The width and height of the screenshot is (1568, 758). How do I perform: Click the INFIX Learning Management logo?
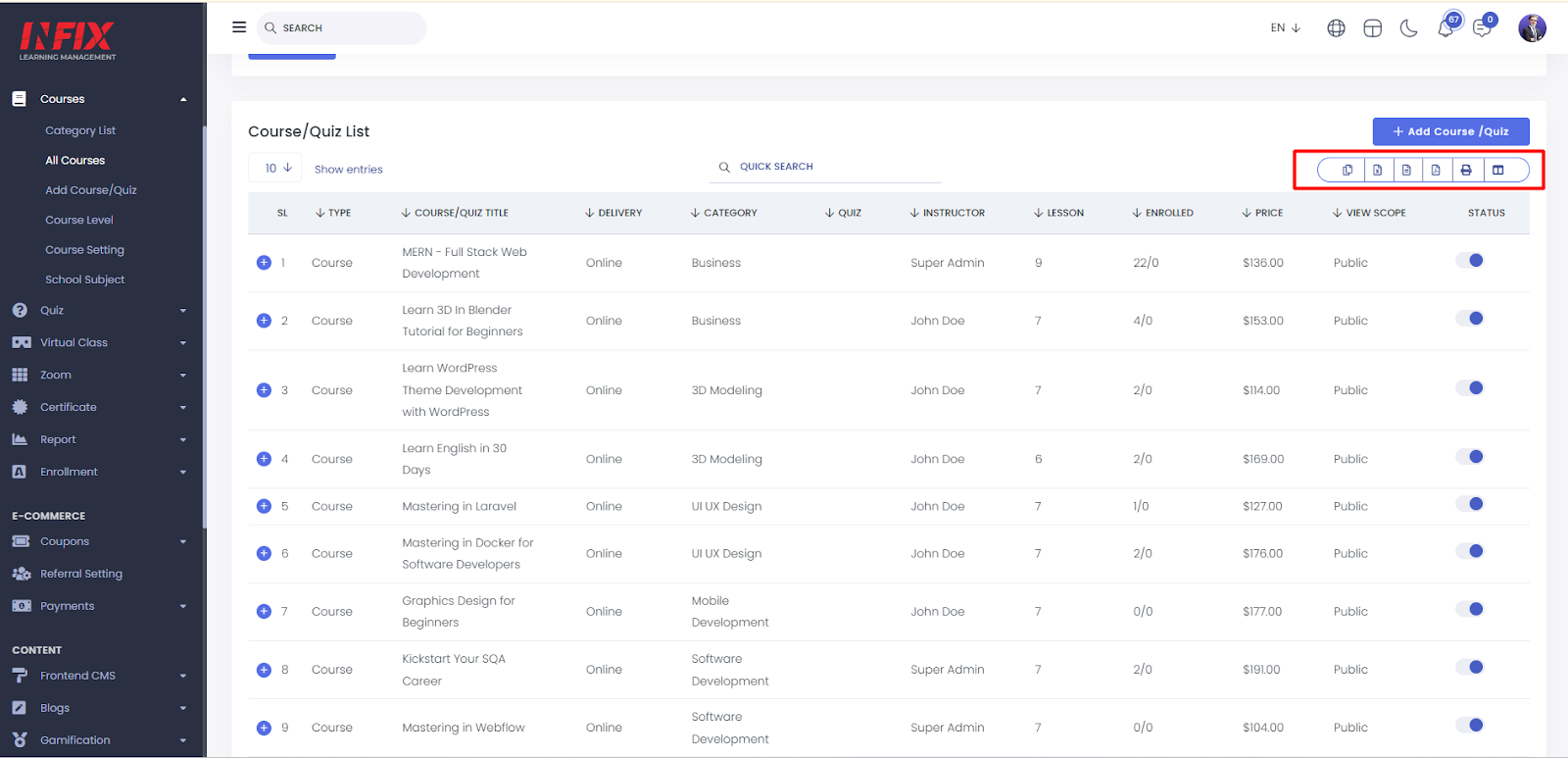[68, 40]
